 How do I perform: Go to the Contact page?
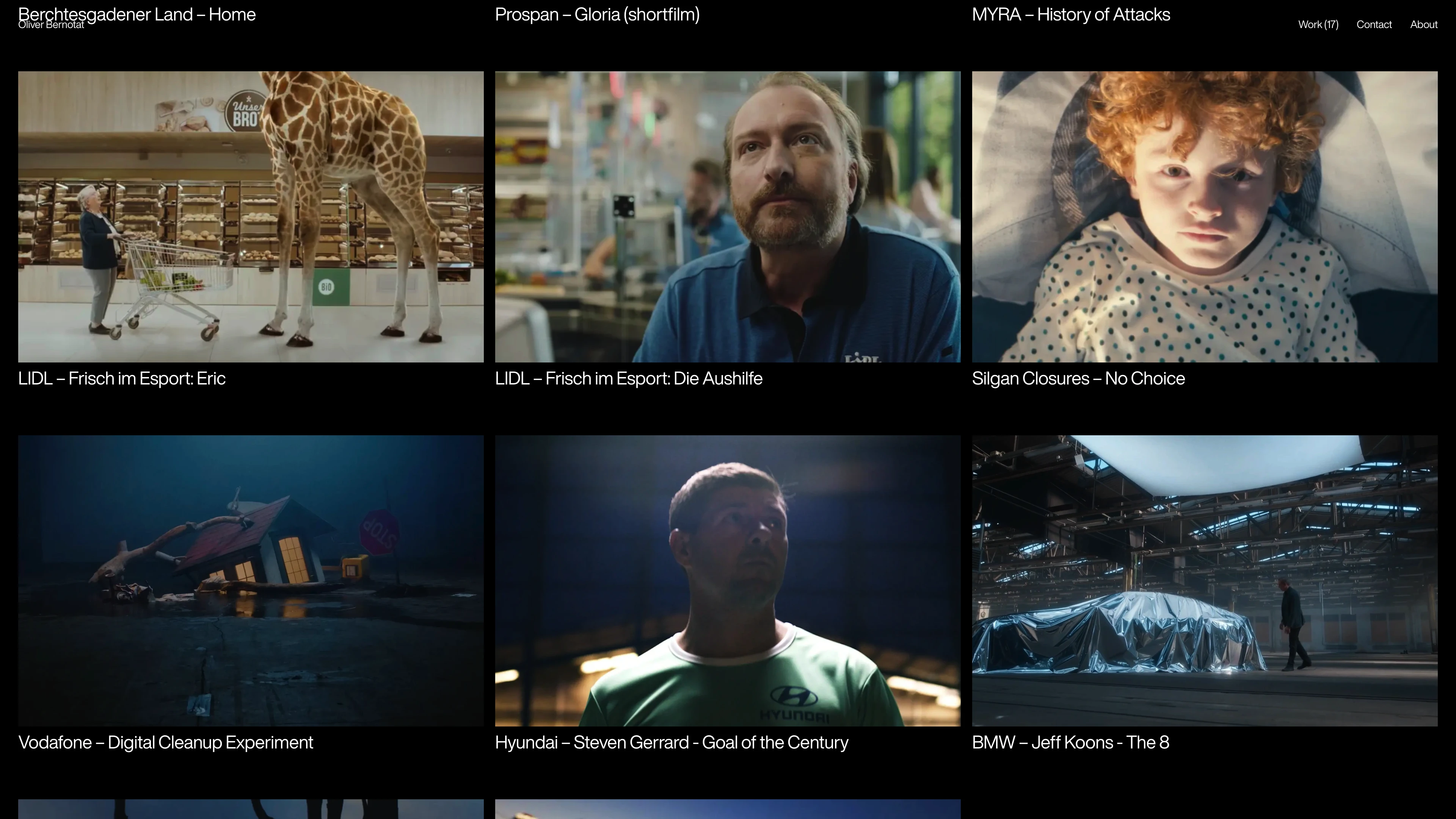coord(1373,24)
